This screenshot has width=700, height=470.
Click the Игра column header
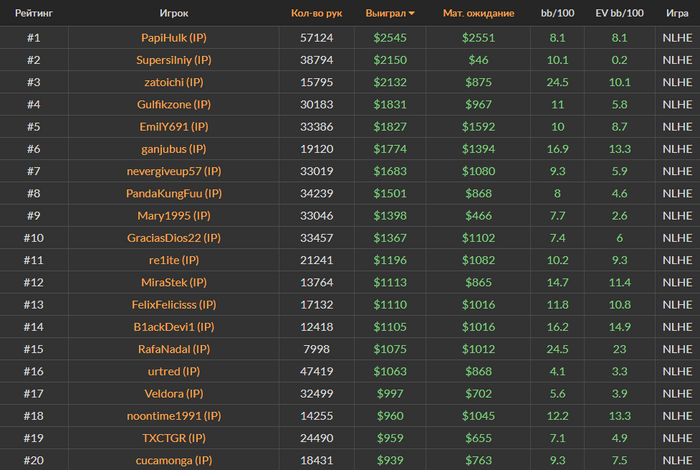676,14
